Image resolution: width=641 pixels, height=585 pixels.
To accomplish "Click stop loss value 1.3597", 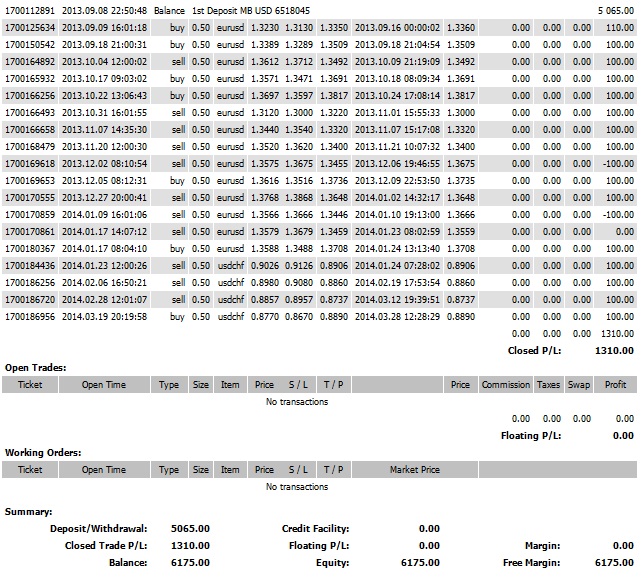I will (299, 96).
